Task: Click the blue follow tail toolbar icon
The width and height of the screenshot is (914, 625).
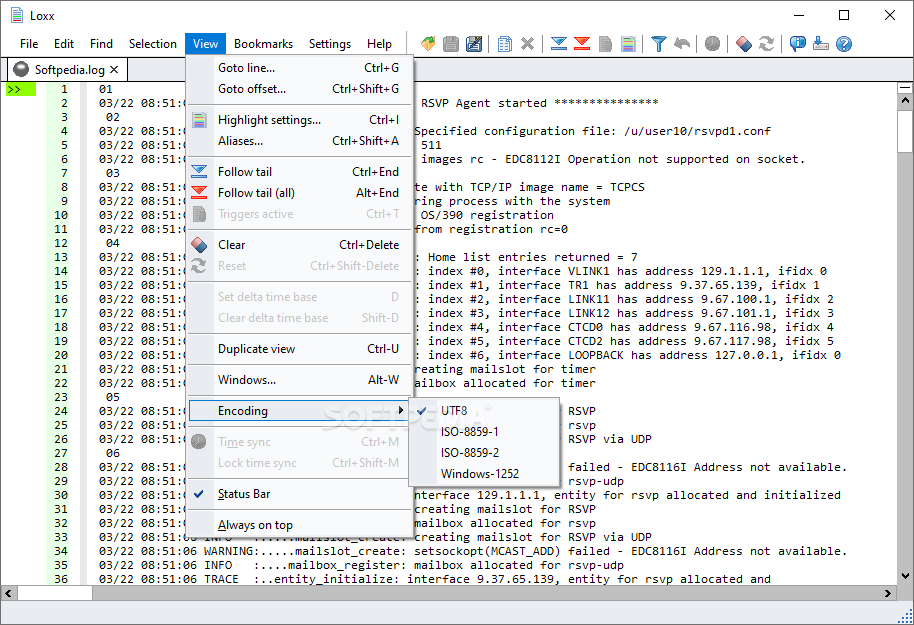Action: click(558, 44)
